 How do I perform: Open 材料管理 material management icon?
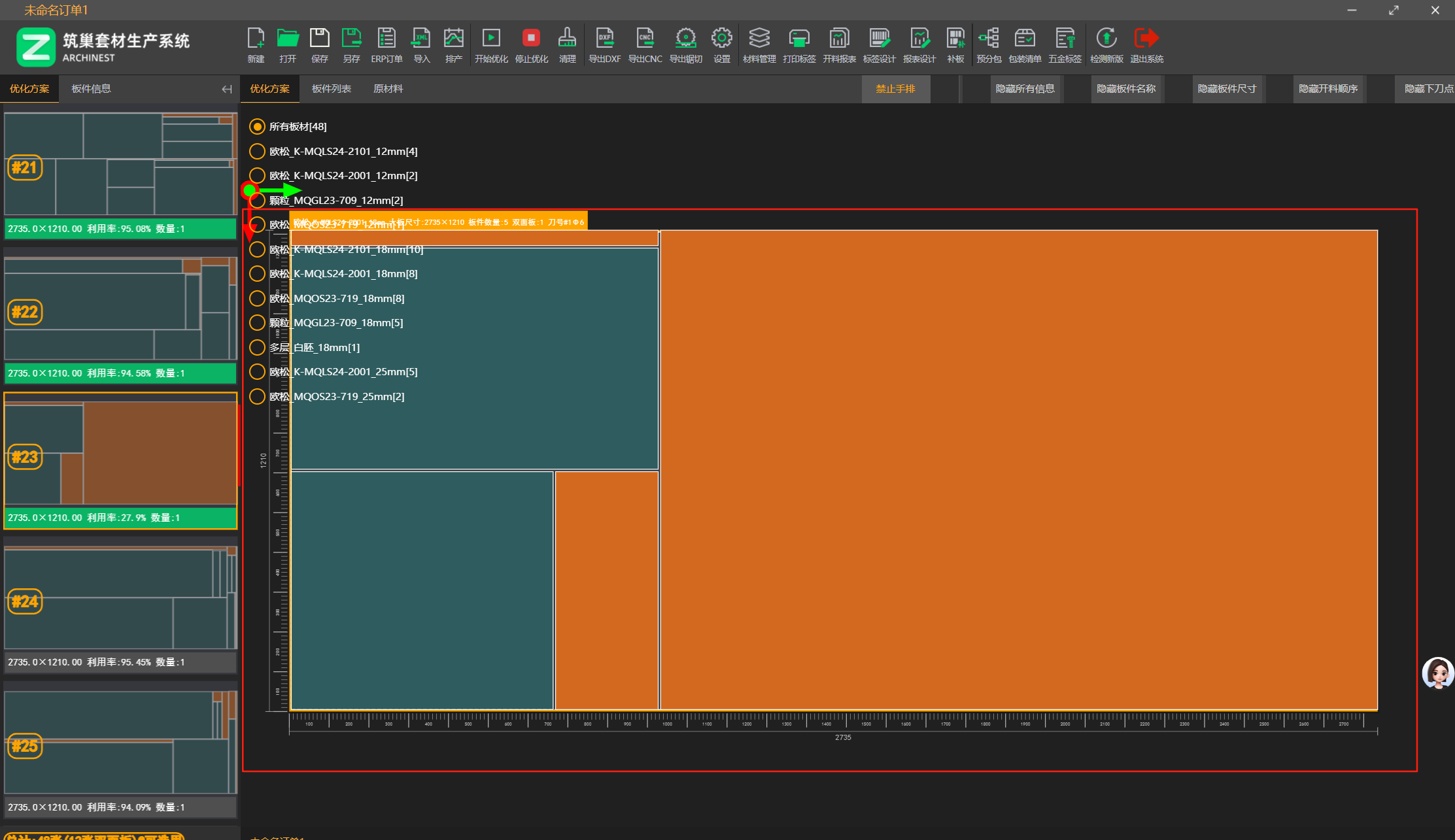tap(759, 44)
